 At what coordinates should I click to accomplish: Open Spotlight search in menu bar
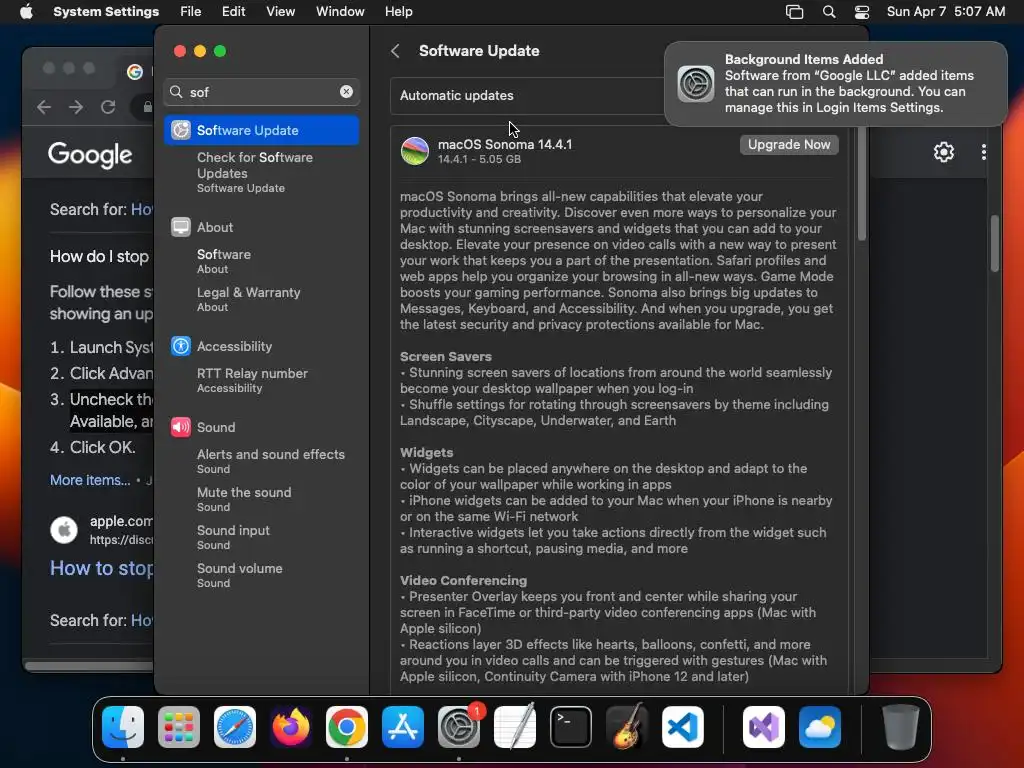click(829, 12)
